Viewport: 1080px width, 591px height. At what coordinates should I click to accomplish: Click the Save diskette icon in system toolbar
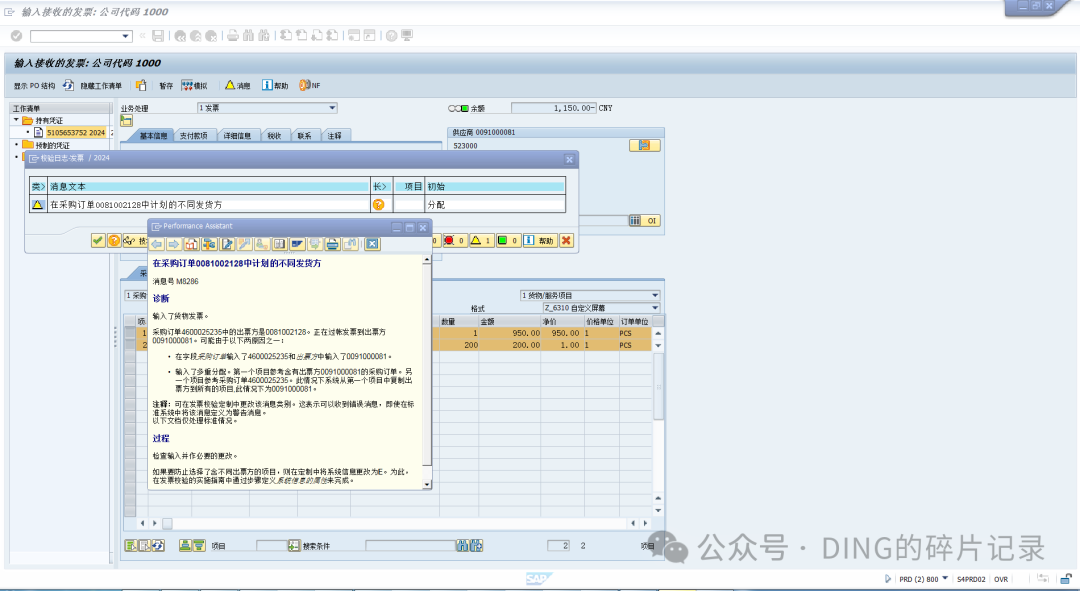[x=158, y=36]
